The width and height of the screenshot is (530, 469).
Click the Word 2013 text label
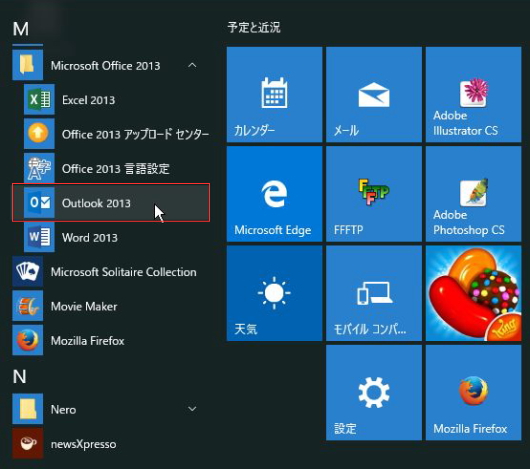[90, 238]
